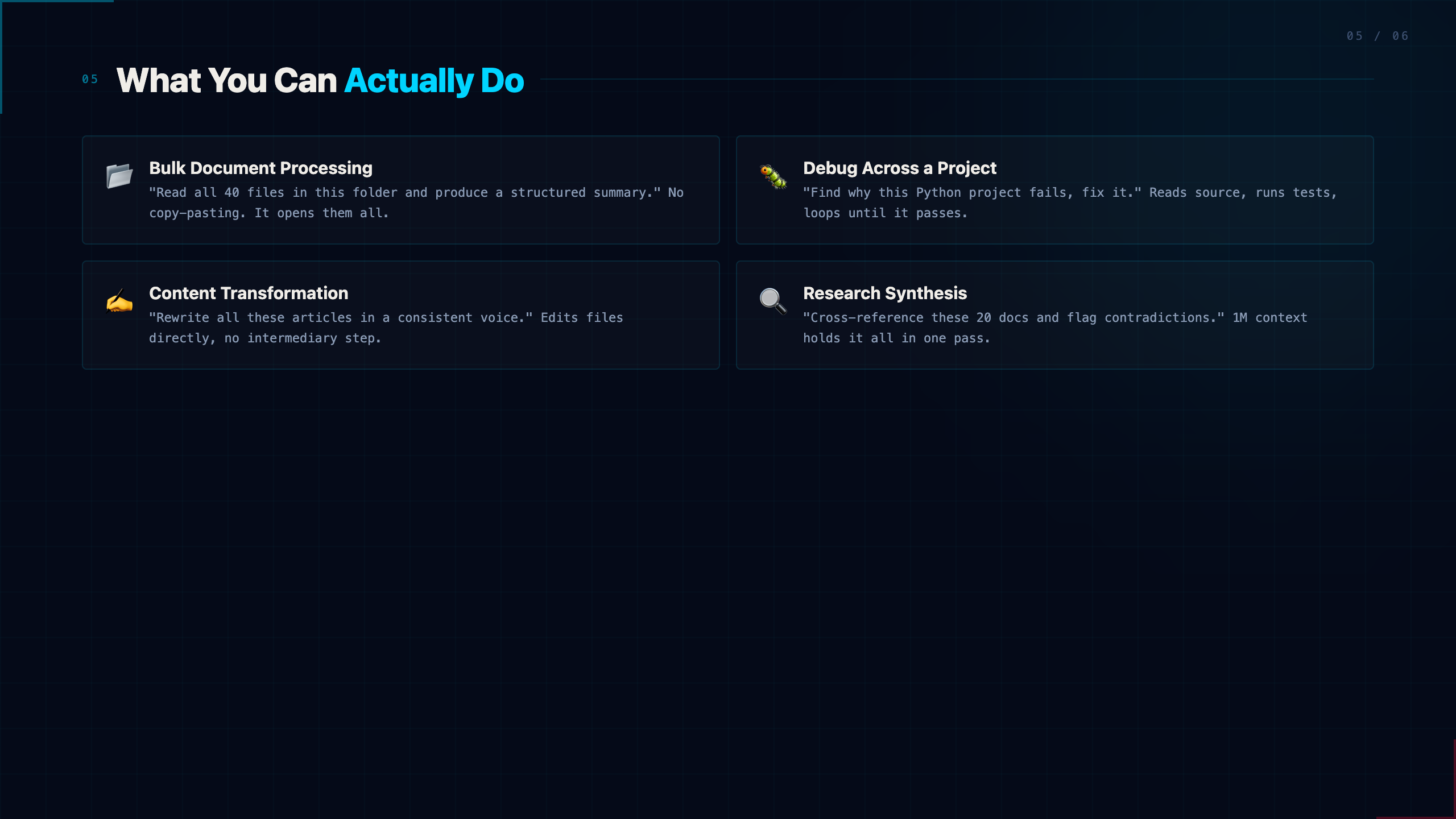
Task: Select the Bulk Document Processing heading
Action: (x=260, y=168)
